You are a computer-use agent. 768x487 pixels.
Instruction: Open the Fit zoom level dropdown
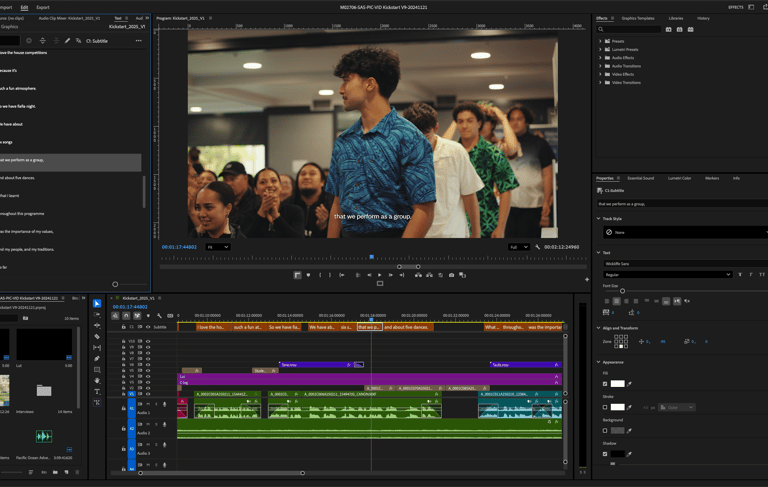tap(218, 247)
